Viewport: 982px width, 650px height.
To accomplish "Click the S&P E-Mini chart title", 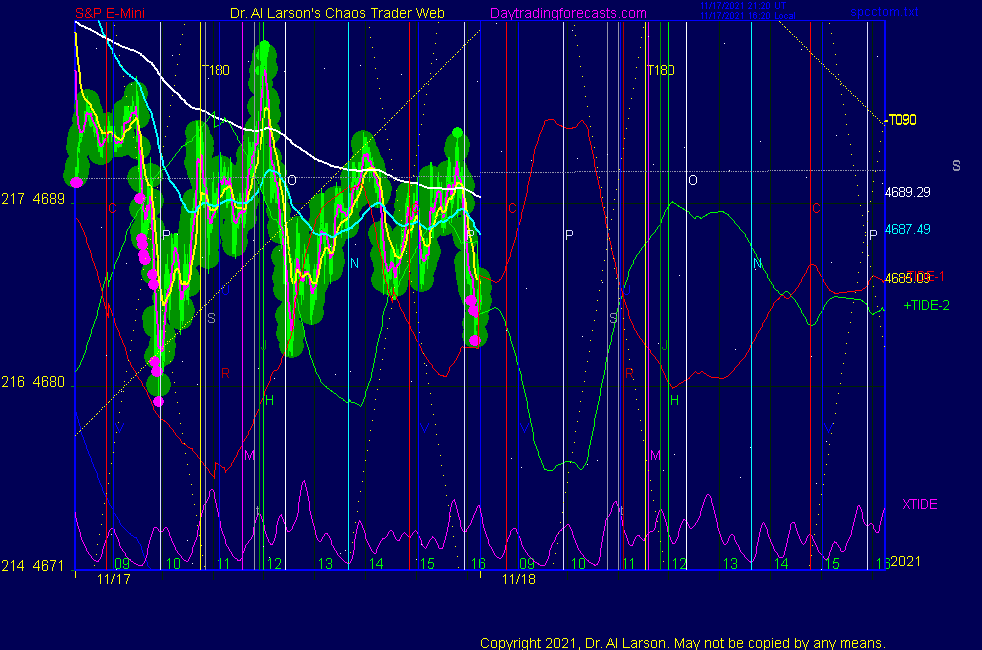I will point(110,13).
